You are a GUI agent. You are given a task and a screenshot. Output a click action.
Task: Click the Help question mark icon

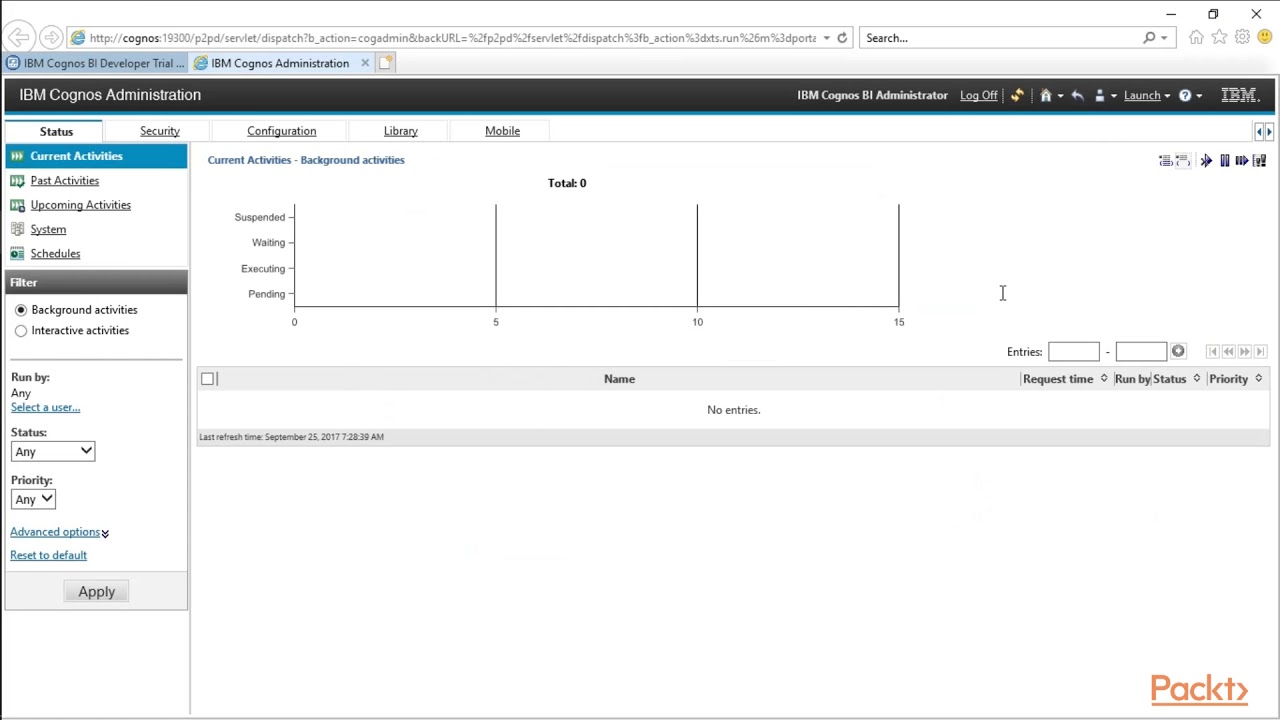pos(1185,95)
